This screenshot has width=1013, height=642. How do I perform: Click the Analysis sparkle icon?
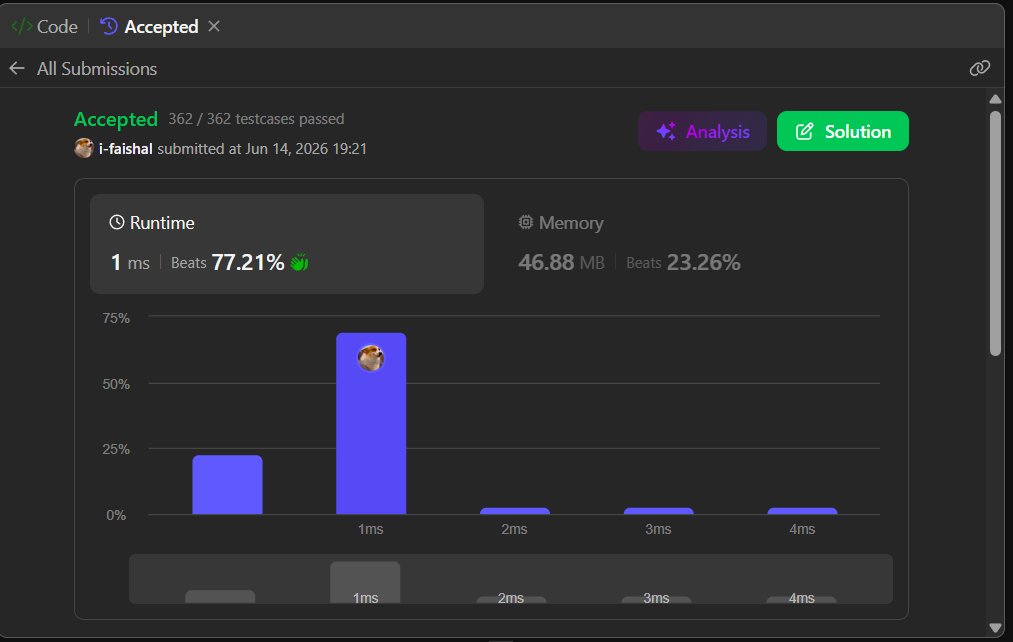[x=666, y=131]
